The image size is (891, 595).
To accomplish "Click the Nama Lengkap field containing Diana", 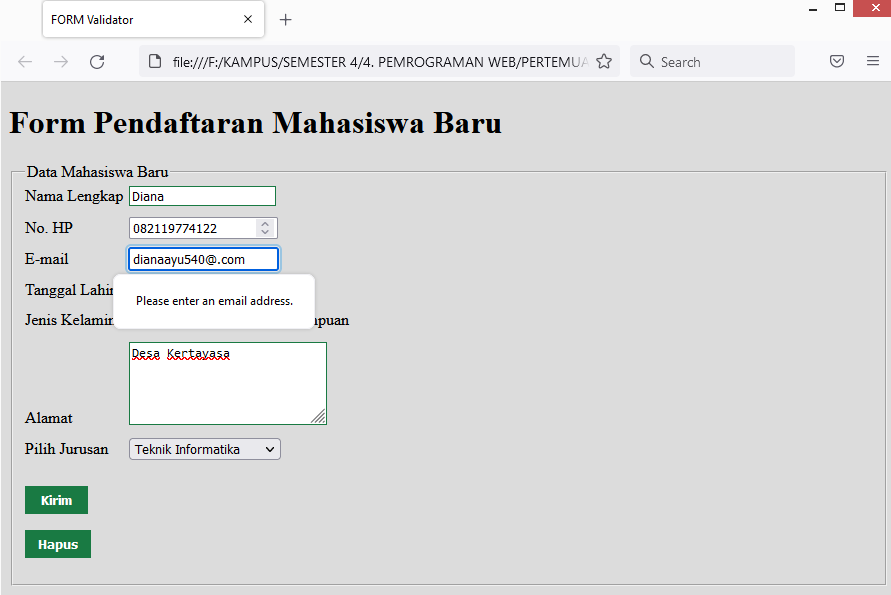I will click(200, 195).
